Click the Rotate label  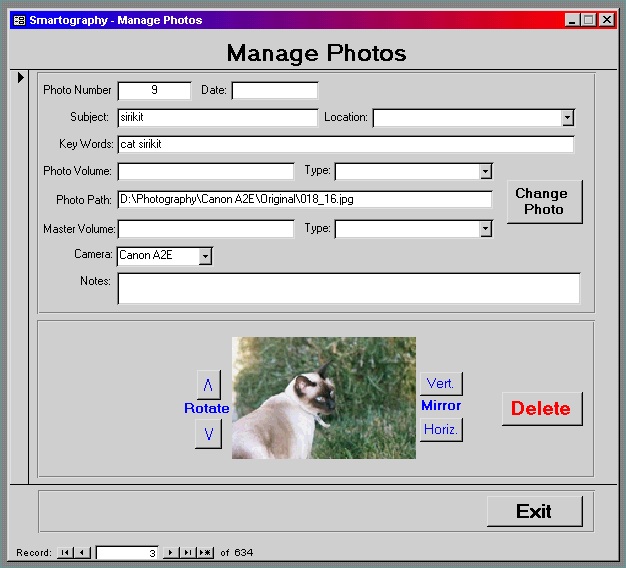point(206,408)
